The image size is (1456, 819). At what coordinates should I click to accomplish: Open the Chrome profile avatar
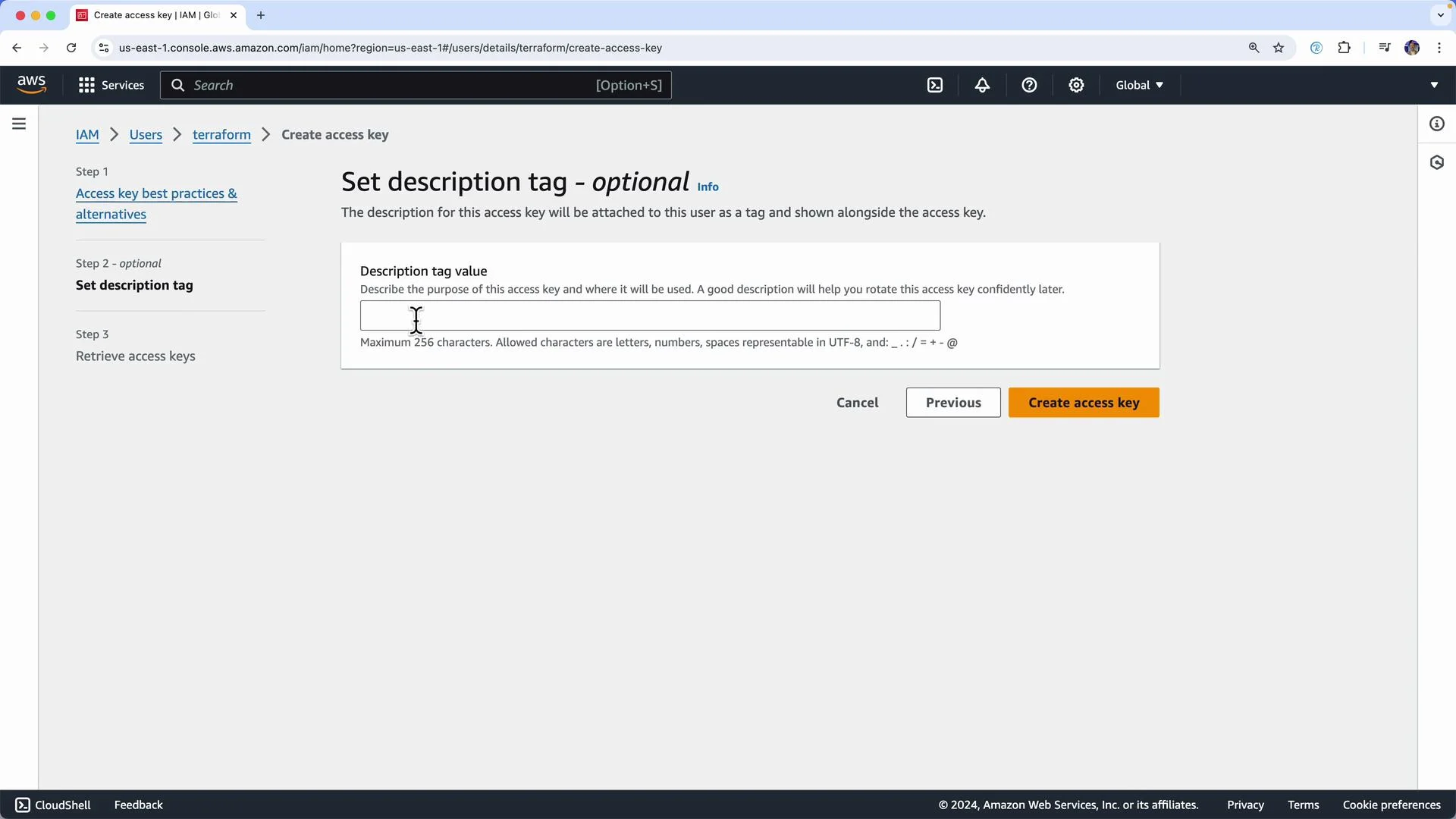pyautogui.click(x=1412, y=48)
